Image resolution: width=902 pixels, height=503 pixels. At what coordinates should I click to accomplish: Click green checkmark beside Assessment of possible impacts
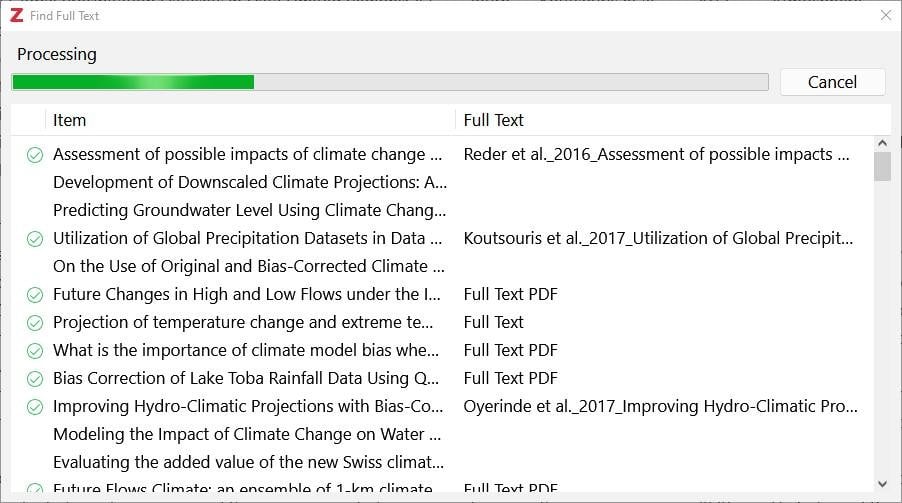coord(35,155)
